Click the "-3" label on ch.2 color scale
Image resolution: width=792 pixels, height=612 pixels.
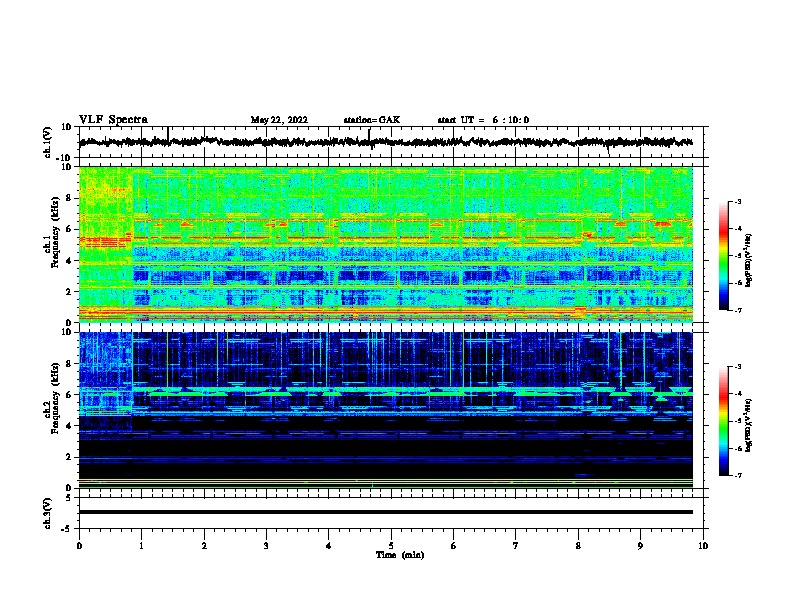(x=737, y=367)
